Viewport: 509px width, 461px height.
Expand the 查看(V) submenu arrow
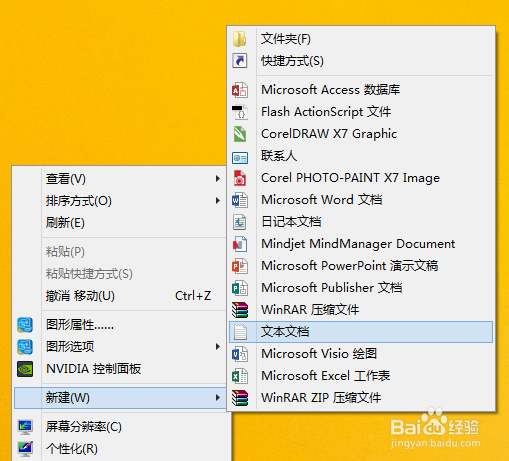[218, 179]
